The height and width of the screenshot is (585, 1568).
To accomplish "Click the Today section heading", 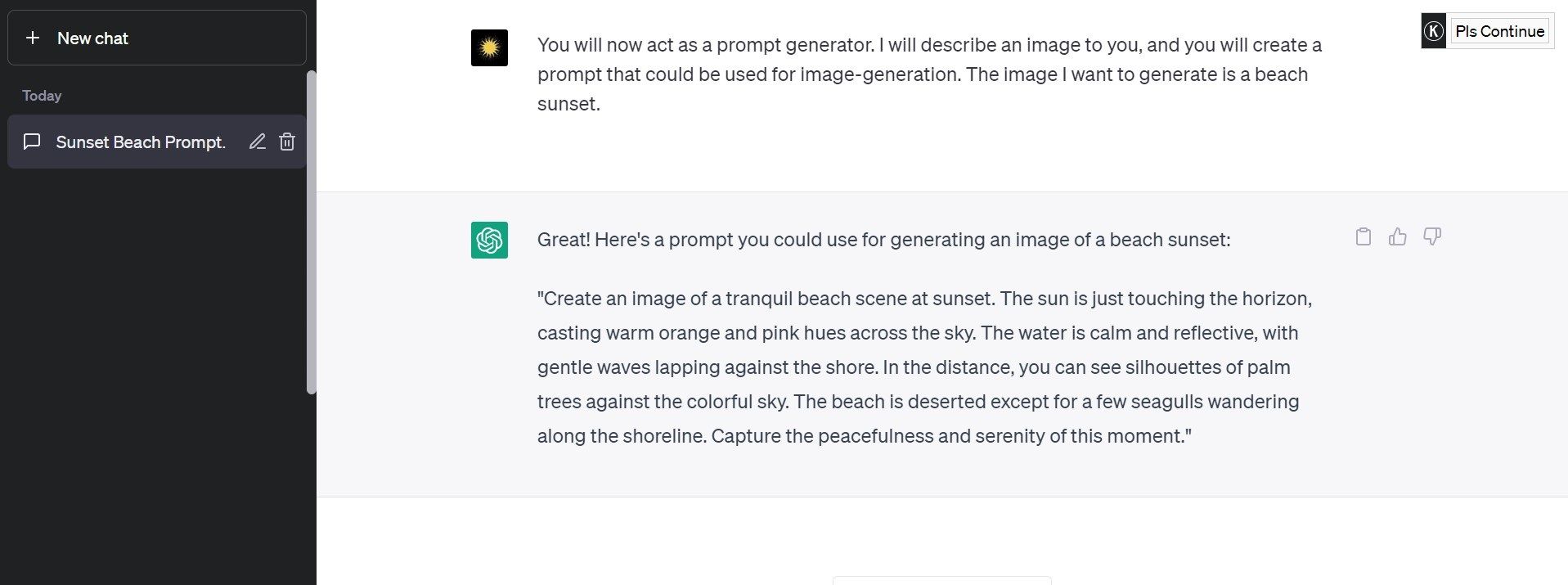I will click(42, 96).
